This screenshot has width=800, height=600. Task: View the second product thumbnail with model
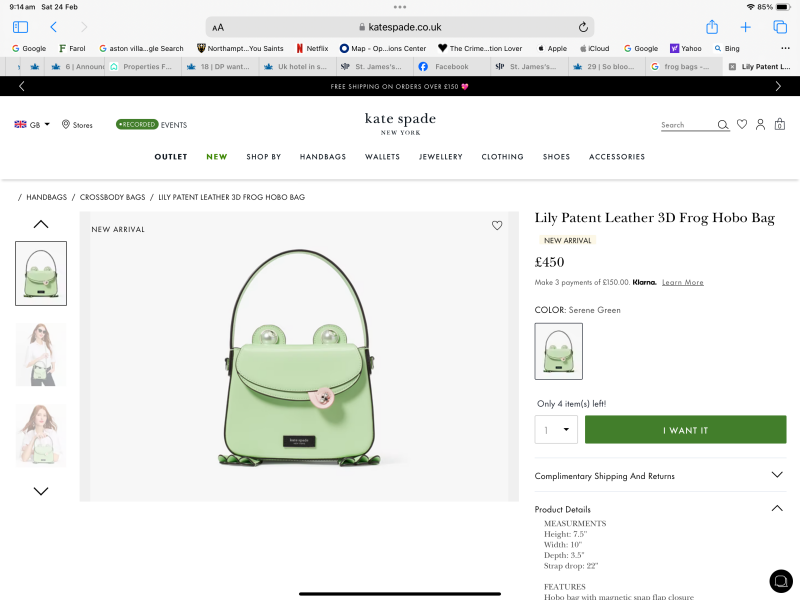pos(41,355)
